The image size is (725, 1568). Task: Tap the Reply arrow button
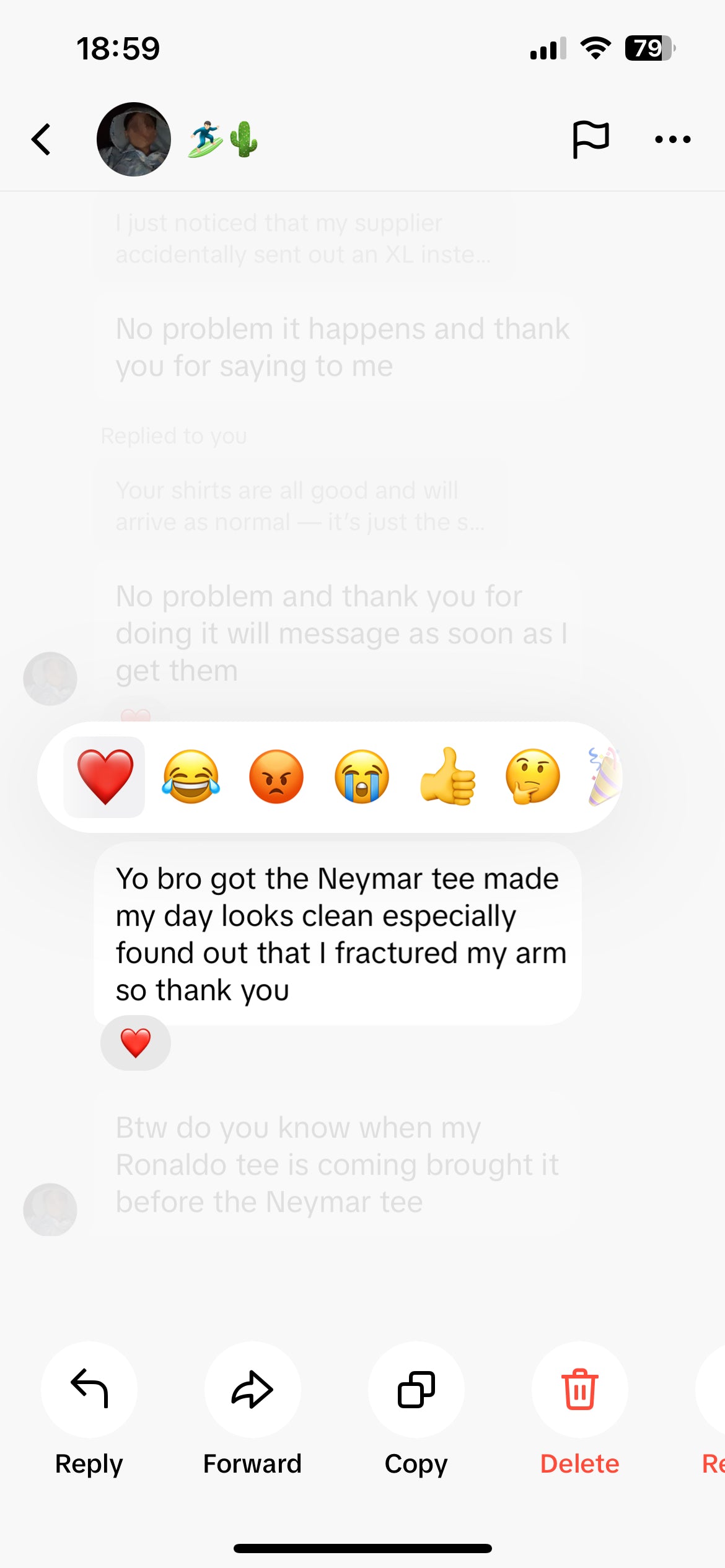click(89, 1389)
